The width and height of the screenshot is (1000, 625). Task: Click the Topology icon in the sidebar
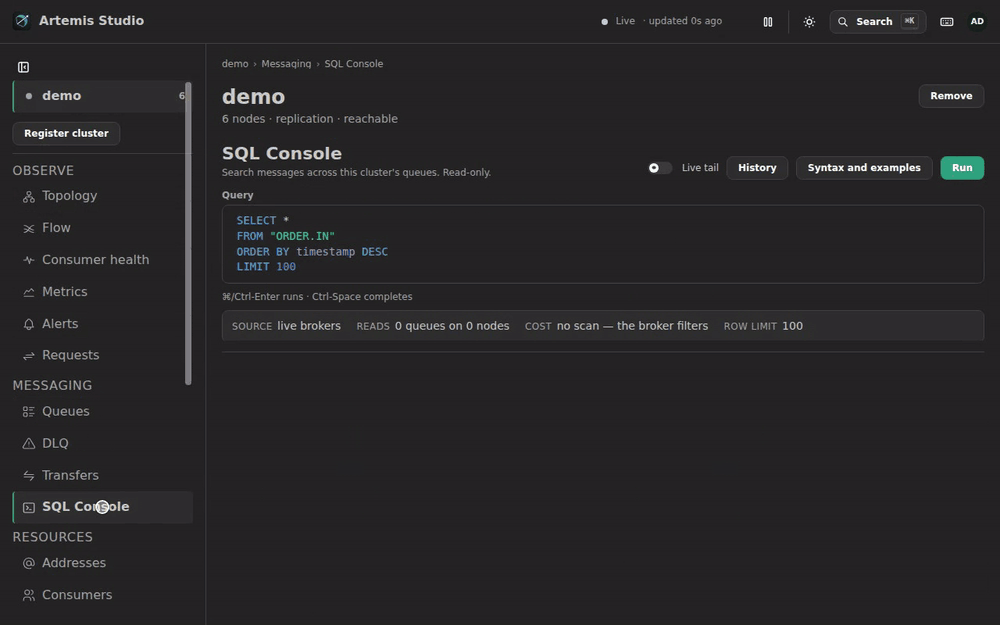[29, 196]
